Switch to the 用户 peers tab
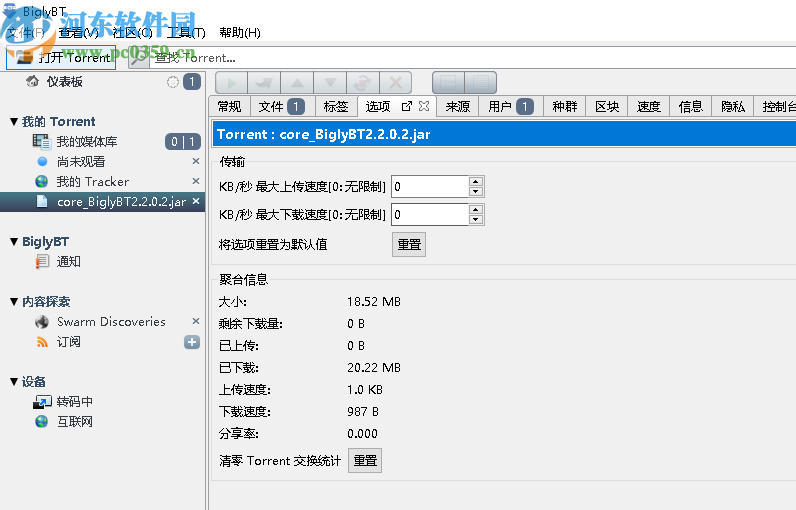The image size is (796, 510). point(511,107)
